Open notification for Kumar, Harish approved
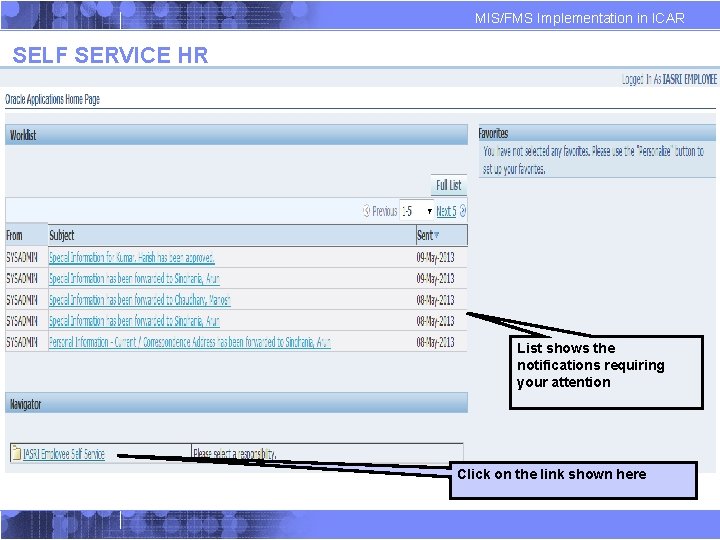Image resolution: width=720 pixels, height=540 pixels. [x=131, y=258]
